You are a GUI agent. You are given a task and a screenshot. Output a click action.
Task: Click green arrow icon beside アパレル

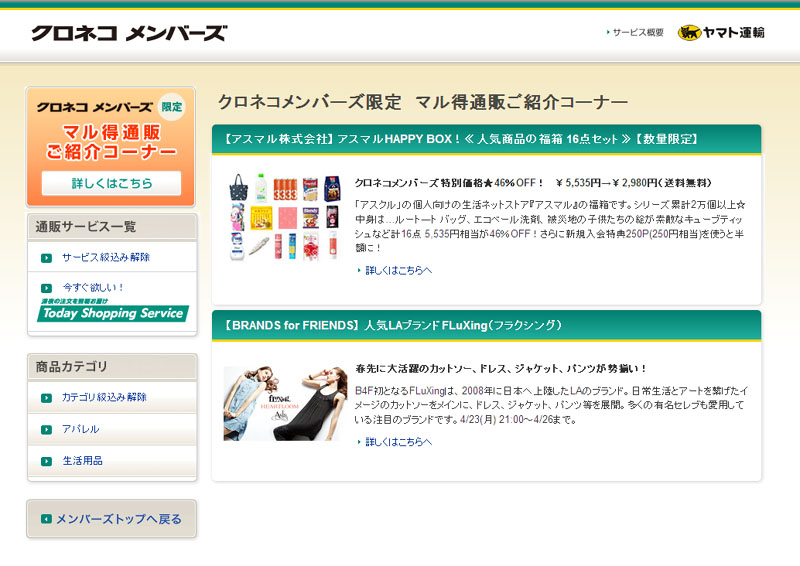tap(46, 430)
